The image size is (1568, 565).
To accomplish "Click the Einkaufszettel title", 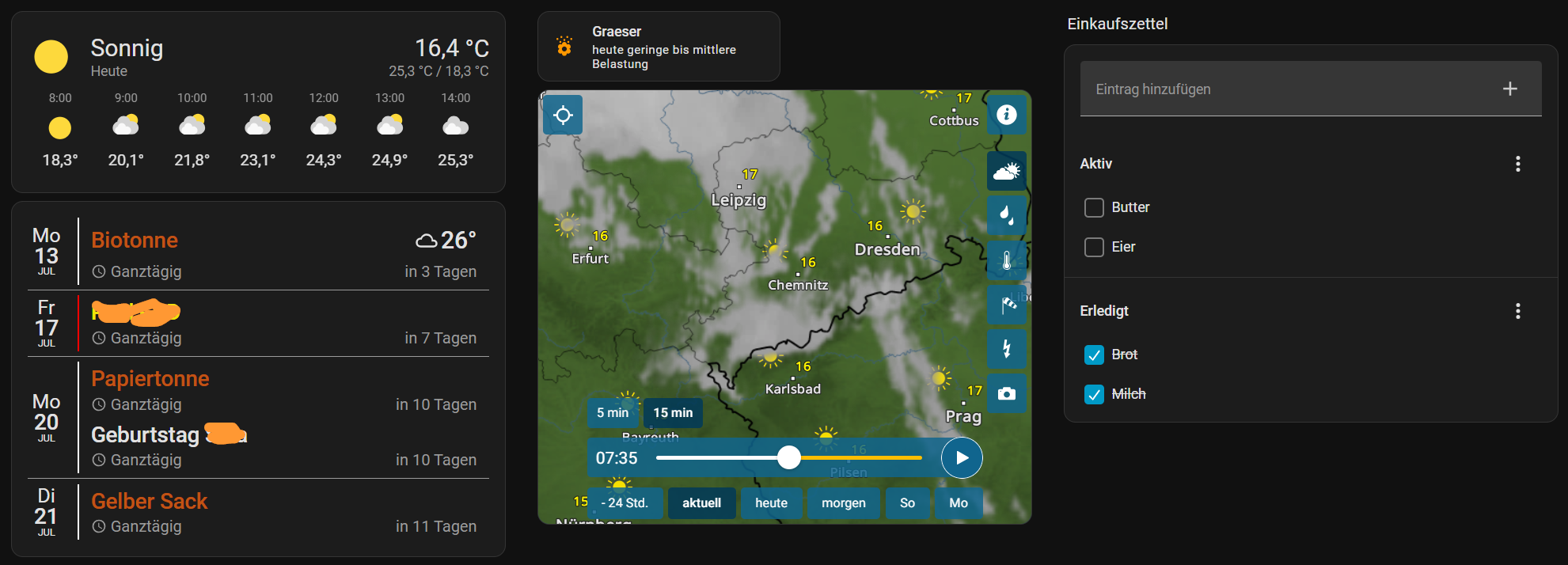I will pyautogui.click(x=1117, y=24).
